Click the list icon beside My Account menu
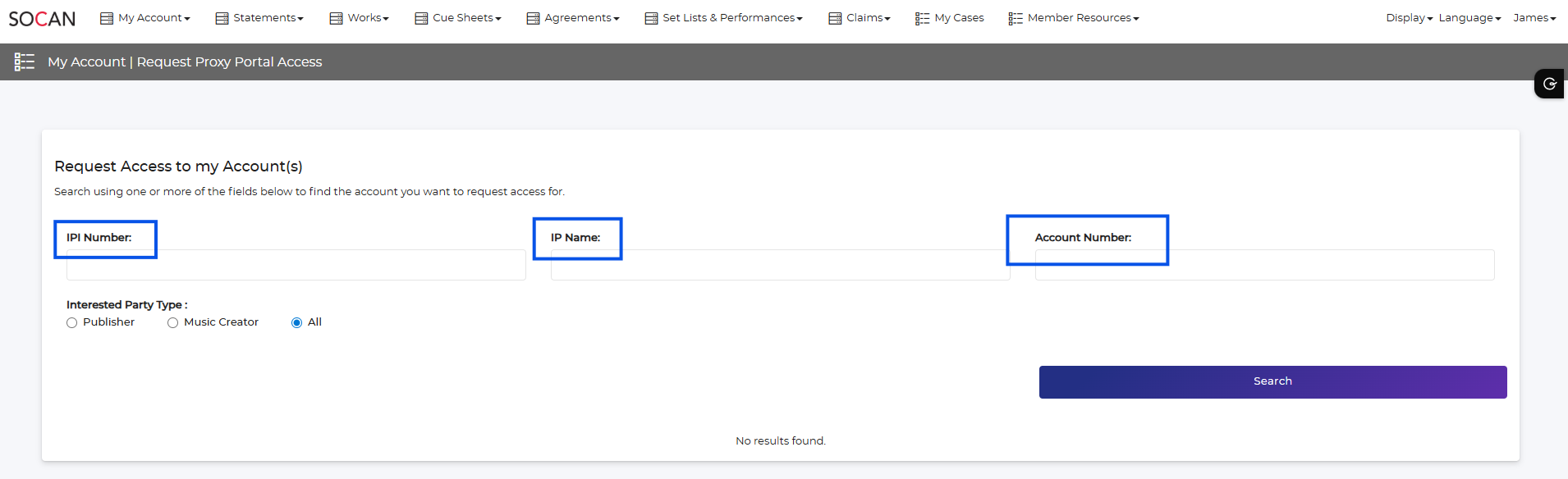Viewport: 1568px width, 479px height. pyautogui.click(x=107, y=18)
